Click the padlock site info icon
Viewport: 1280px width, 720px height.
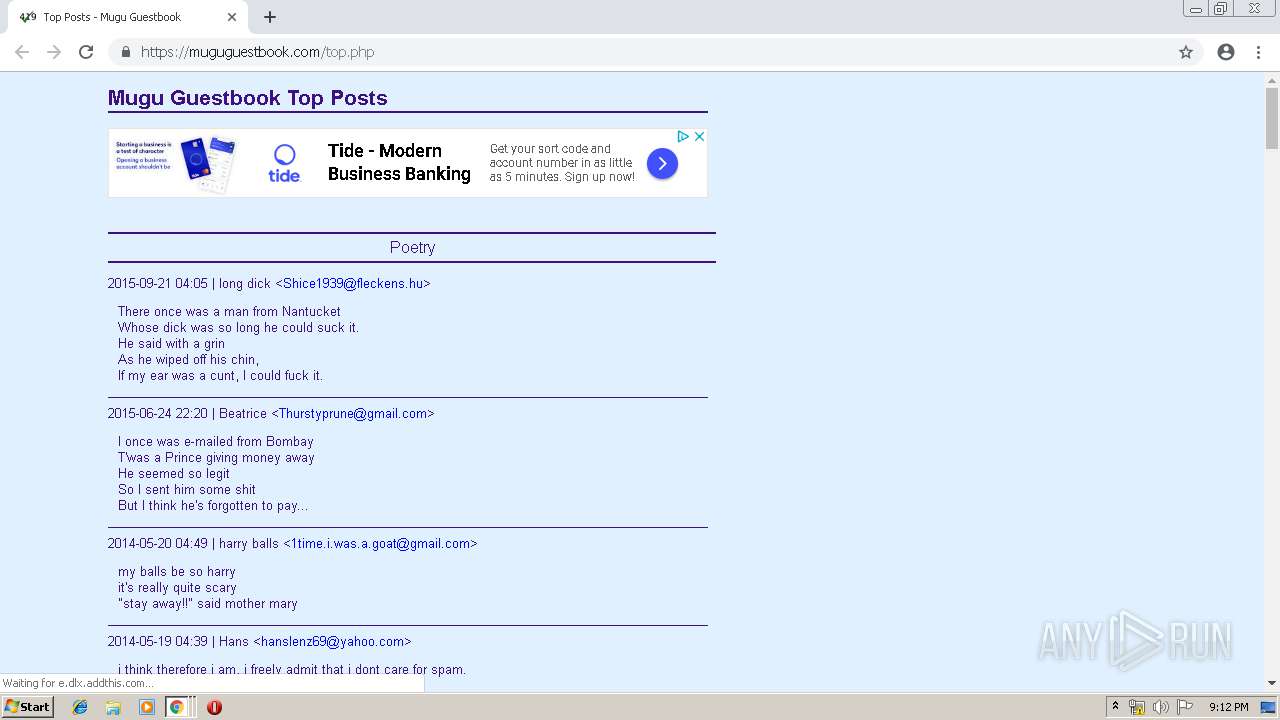(x=125, y=52)
